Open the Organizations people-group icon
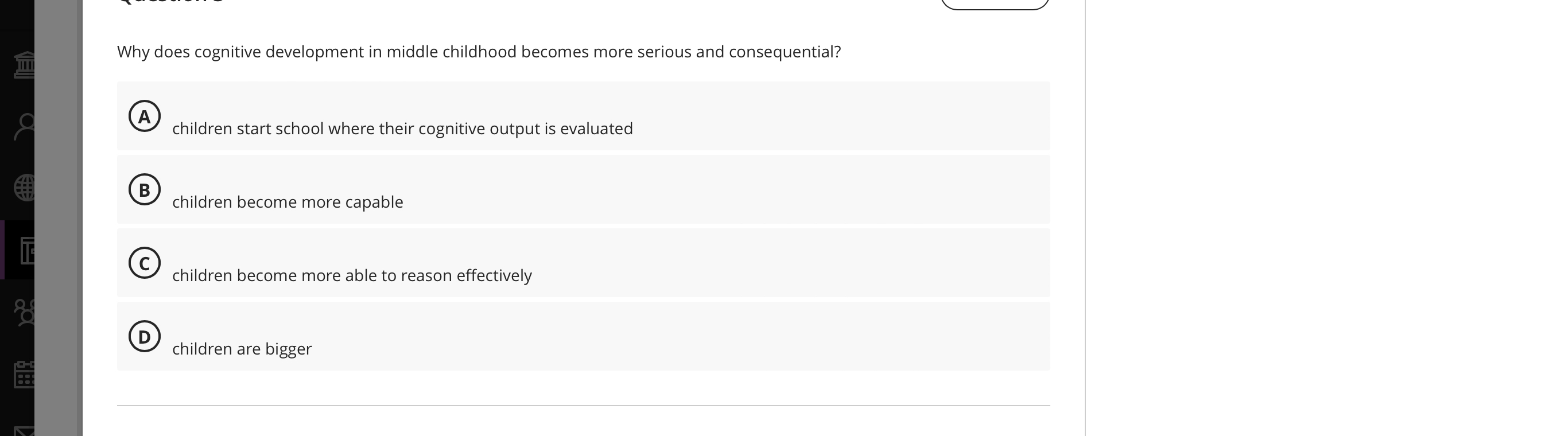Viewport: 1568px width, 436px height. (24, 312)
